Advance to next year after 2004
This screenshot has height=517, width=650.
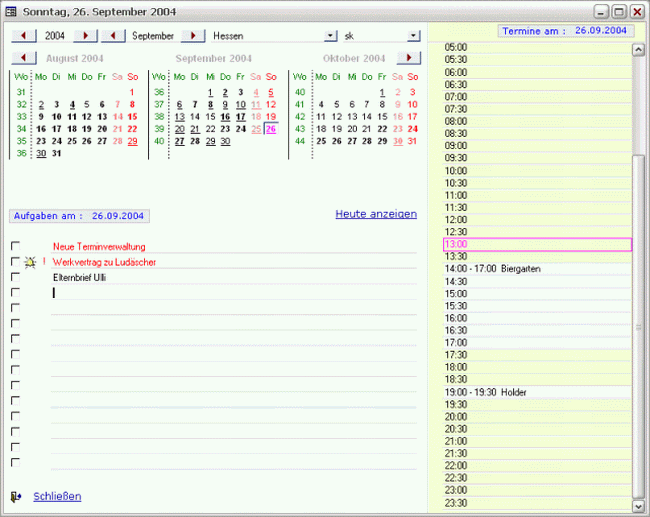pyautogui.click(x=86, y=36)
